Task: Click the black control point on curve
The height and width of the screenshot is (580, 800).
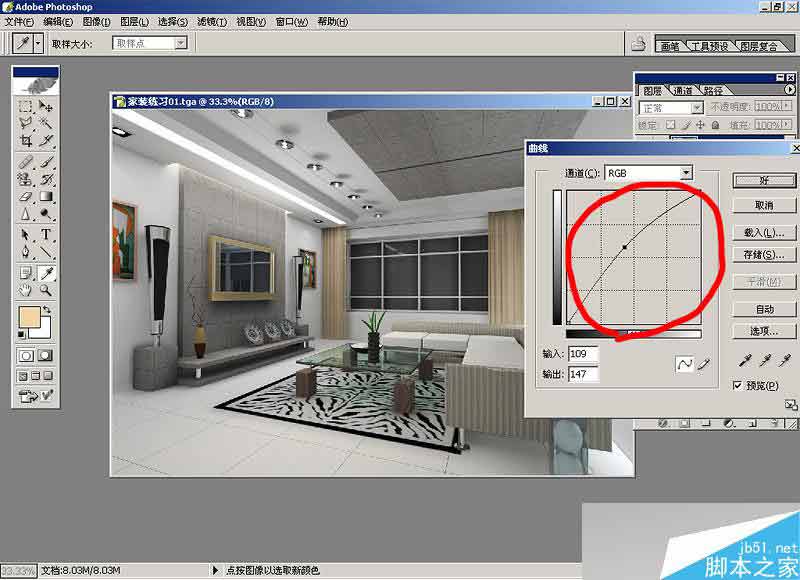Action: pyautogui.click(x=625, y=247)
